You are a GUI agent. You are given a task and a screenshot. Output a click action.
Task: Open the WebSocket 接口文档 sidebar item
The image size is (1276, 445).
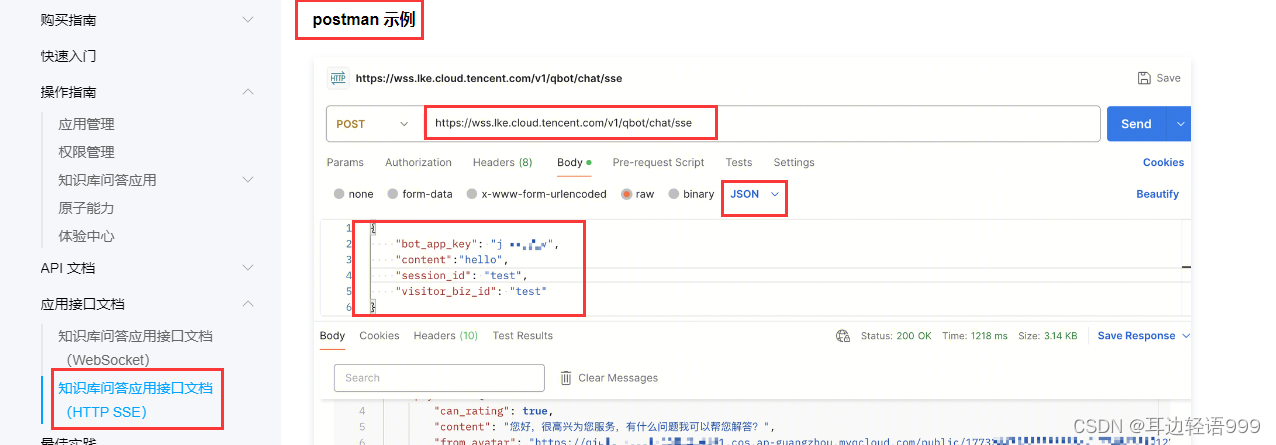coord(135,347)
